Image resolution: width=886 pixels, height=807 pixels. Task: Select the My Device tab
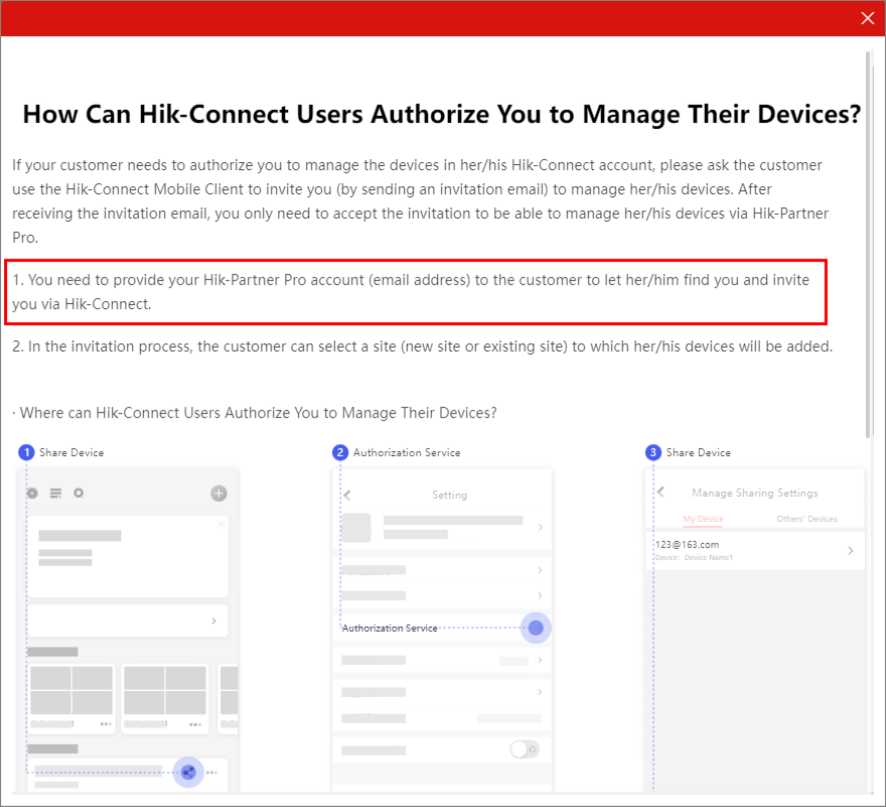(703, 519)
